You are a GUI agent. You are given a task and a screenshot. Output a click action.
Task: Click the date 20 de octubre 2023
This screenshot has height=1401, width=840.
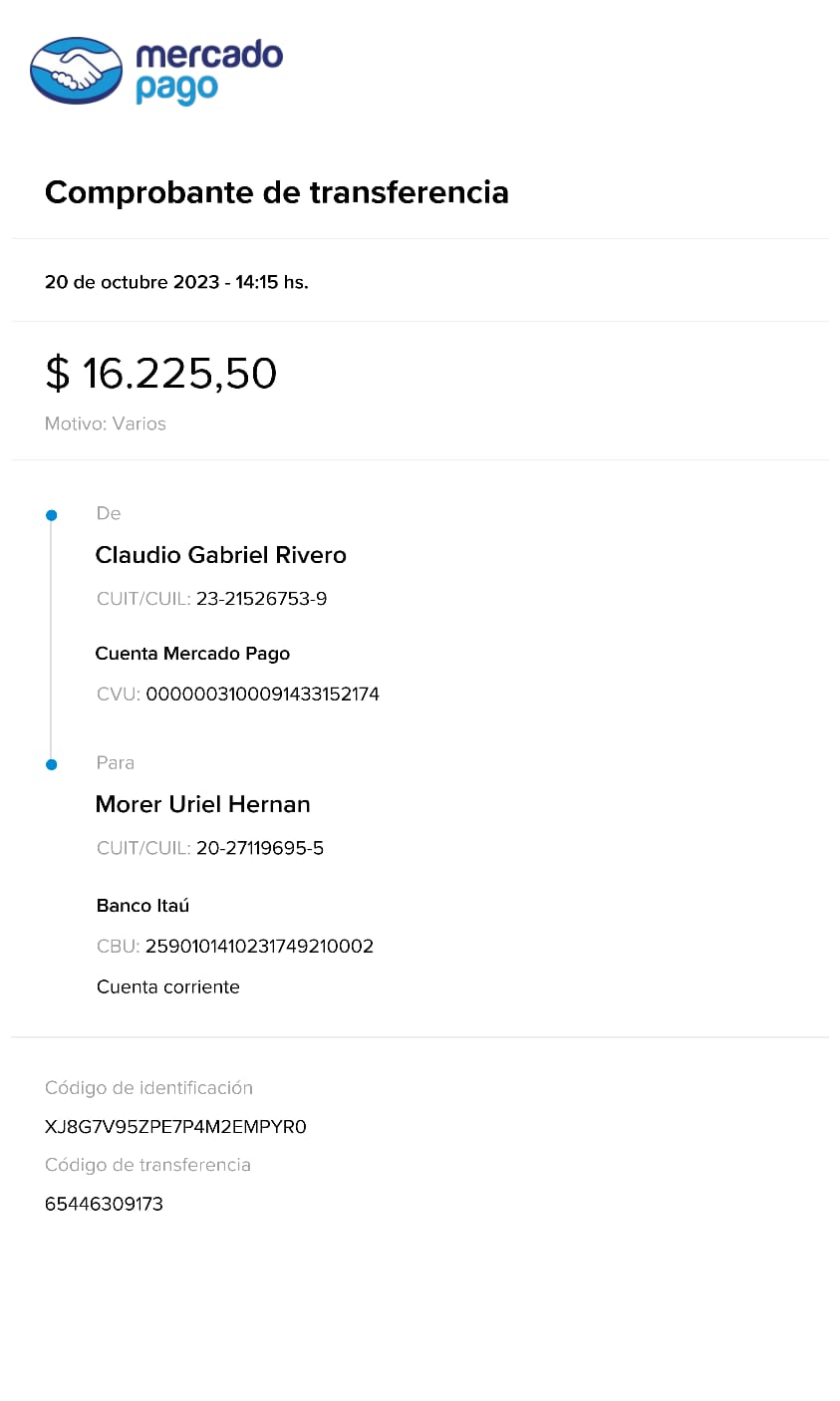pos(132,282)
